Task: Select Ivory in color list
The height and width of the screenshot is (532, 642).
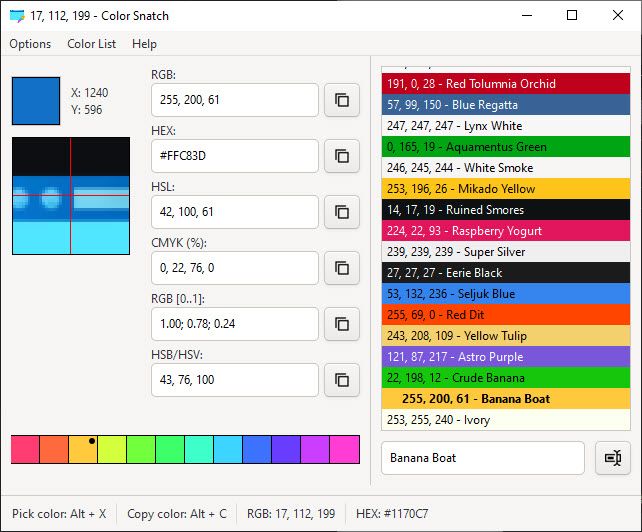Action: click(506, 420)
